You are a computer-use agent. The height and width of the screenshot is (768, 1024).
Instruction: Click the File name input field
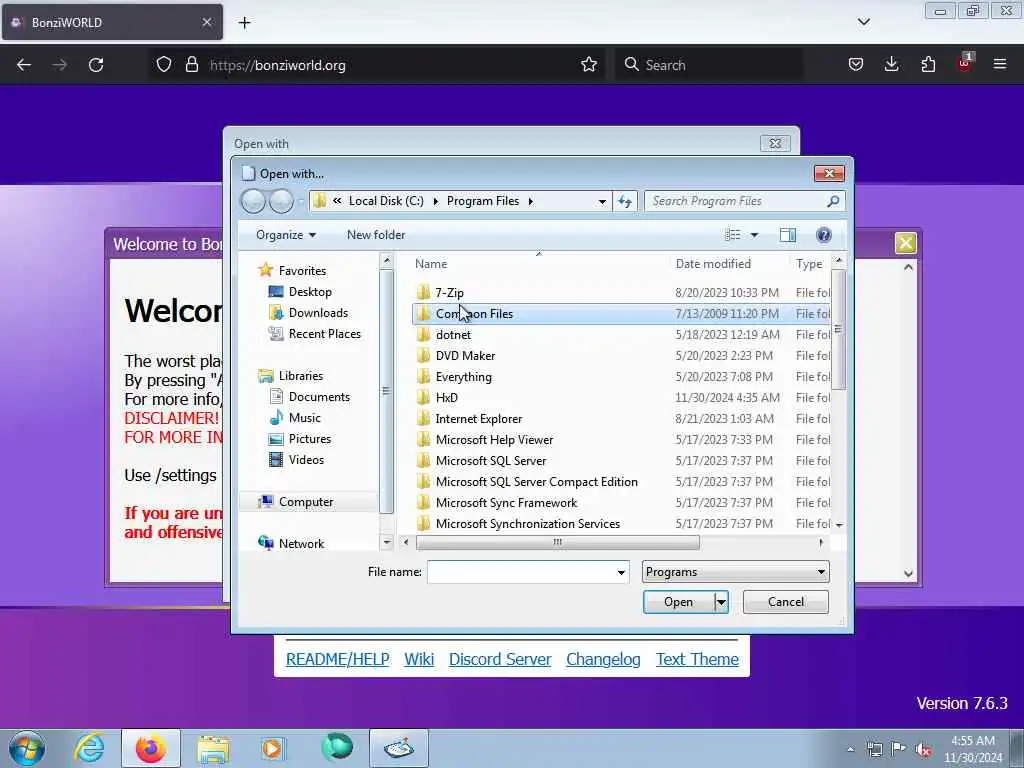pyautogui.click(x=521, y=573)
